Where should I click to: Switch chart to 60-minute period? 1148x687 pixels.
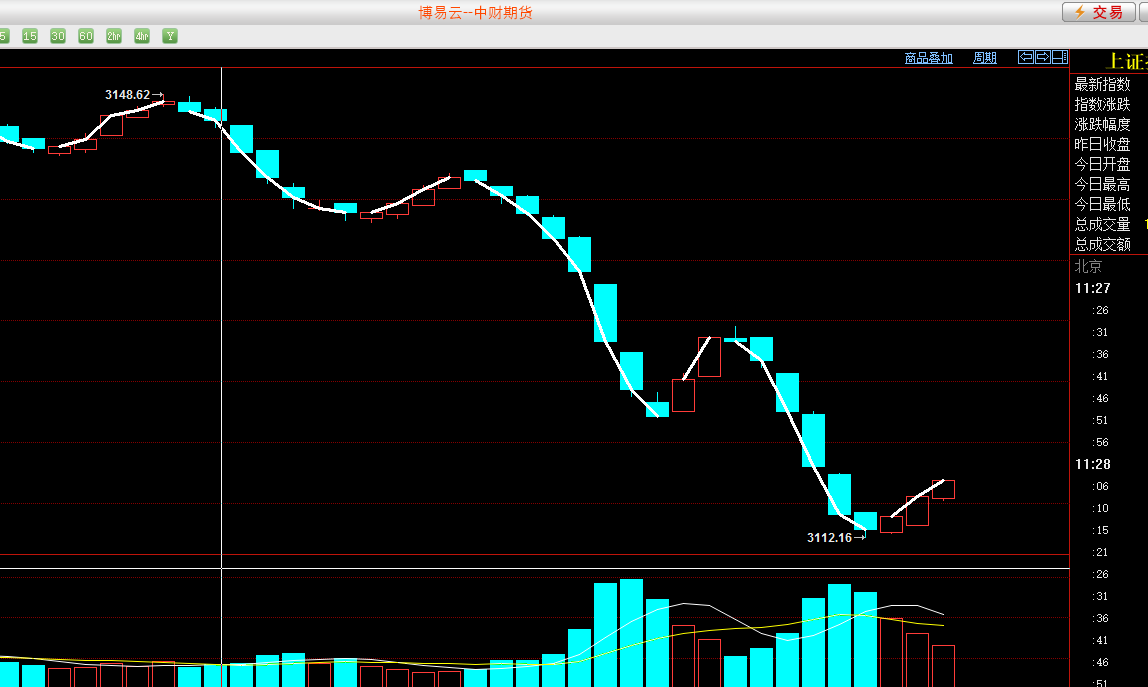(86, 36)
